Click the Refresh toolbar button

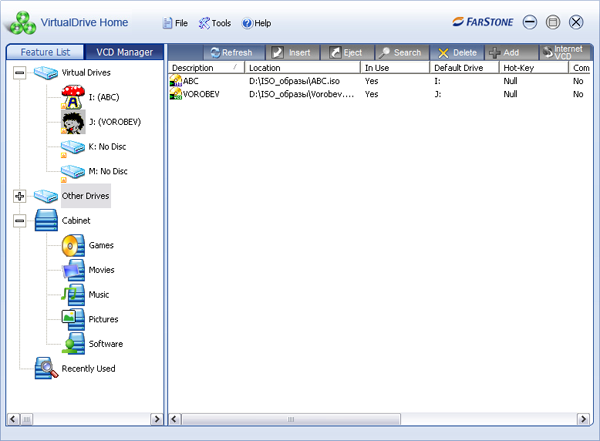point(234,52)
